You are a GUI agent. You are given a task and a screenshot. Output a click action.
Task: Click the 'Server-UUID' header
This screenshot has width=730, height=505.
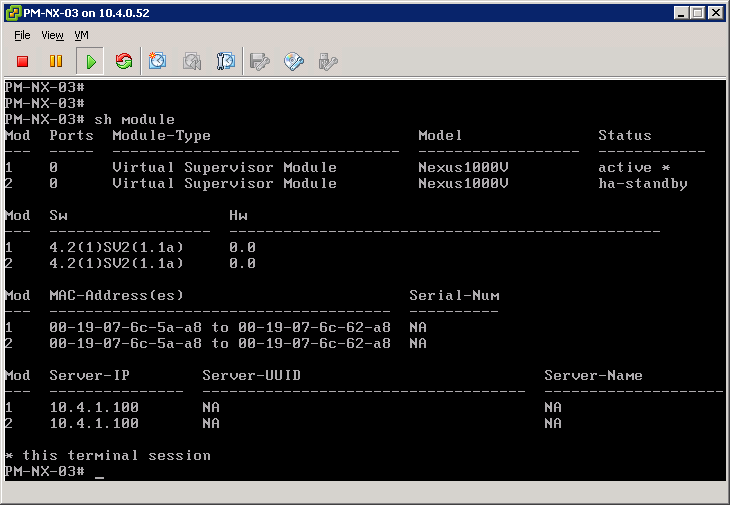251,376
